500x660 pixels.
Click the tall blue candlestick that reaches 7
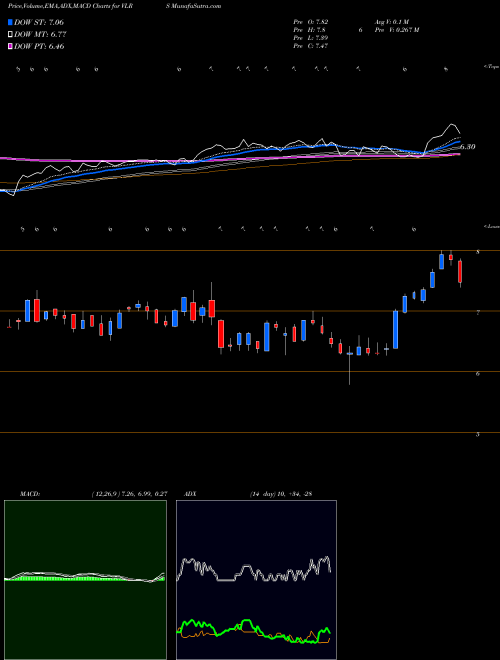(x=396, y=330)
